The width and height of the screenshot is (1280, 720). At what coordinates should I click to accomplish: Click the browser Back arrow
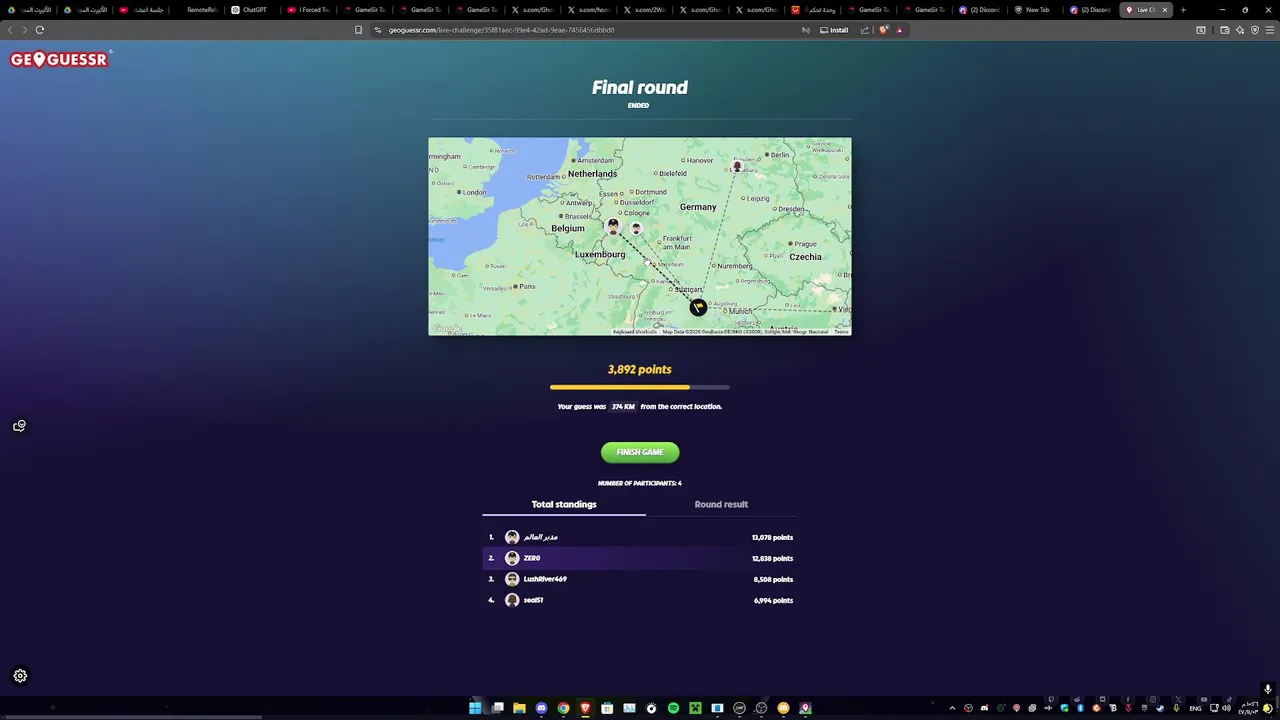pos(10,30)
